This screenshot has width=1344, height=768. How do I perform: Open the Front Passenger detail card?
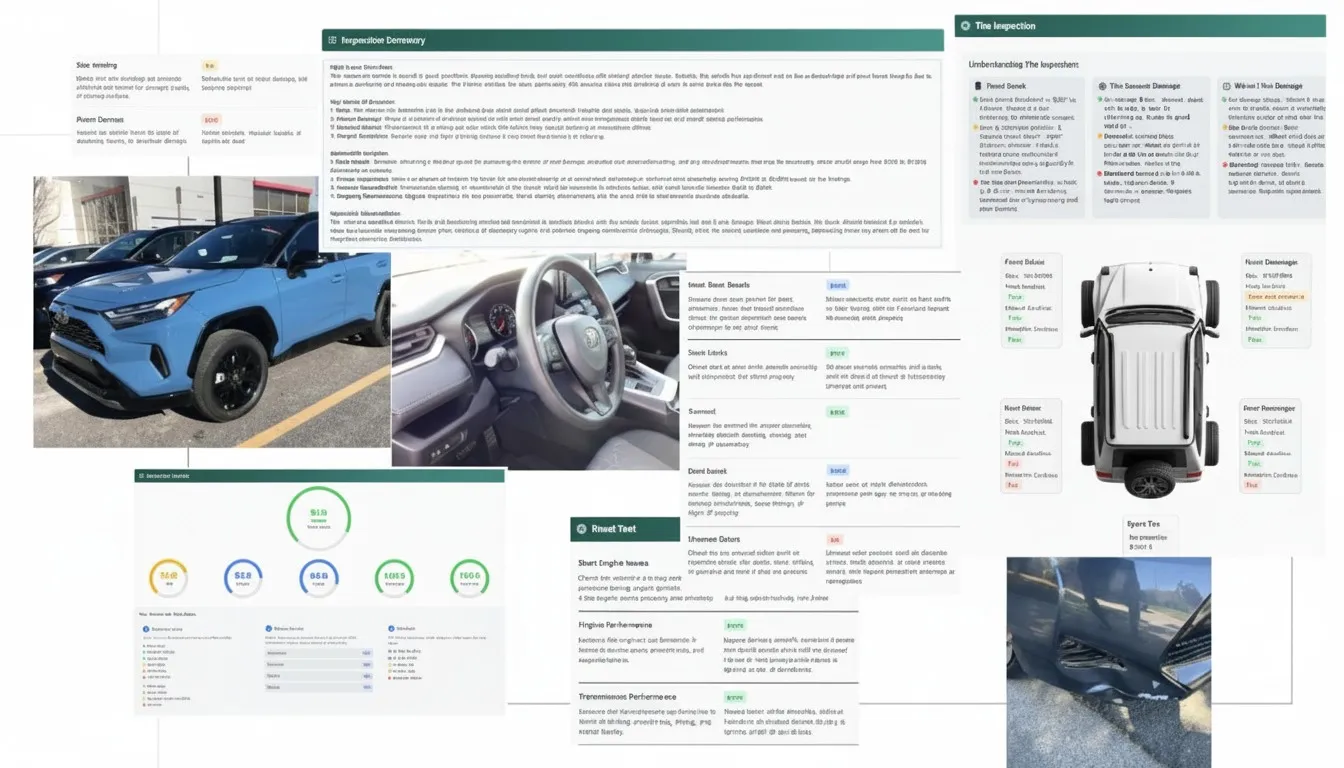point(1270,300)
